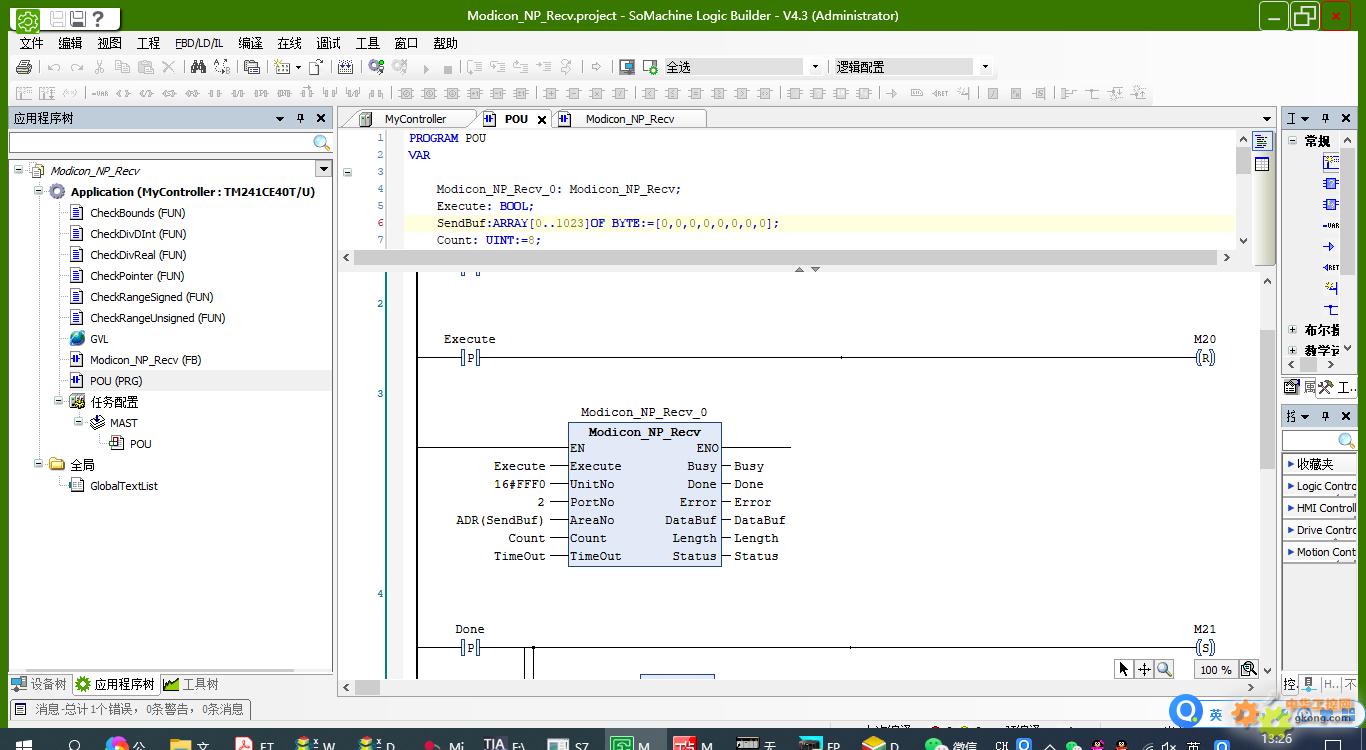Switch to the 设备树 tab

(39, 684)
